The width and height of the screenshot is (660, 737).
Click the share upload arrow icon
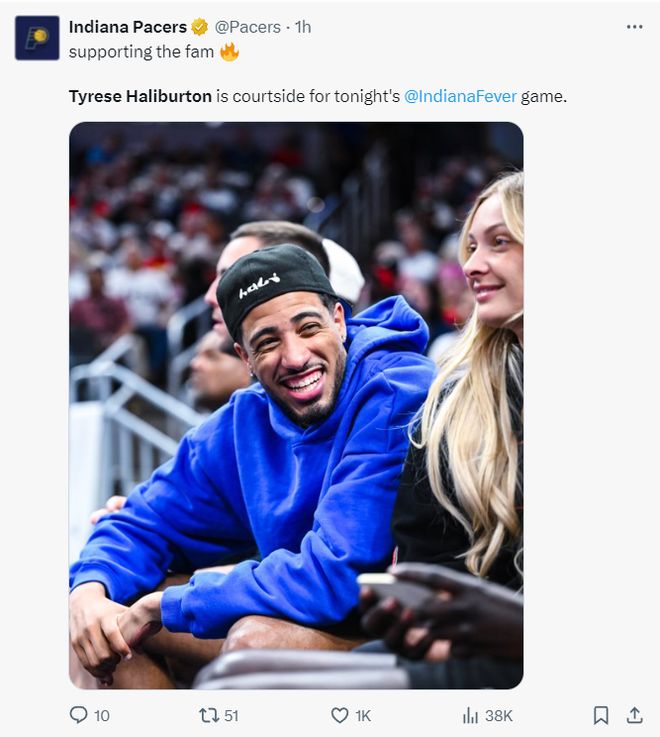click(634, 715)
